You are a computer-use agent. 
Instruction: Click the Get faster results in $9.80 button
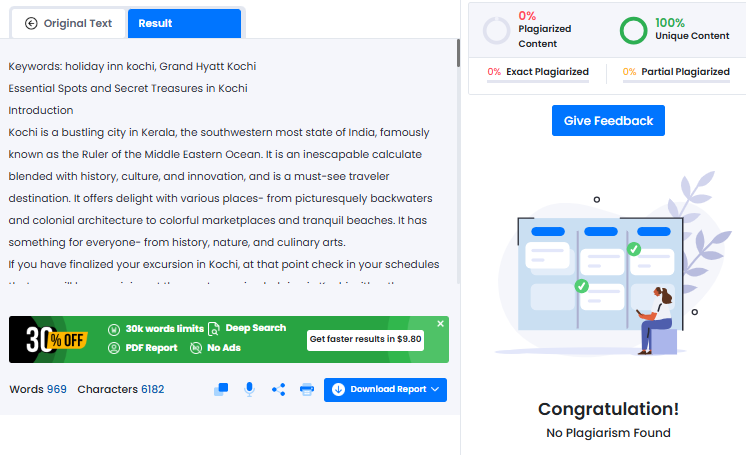(366, 339)
